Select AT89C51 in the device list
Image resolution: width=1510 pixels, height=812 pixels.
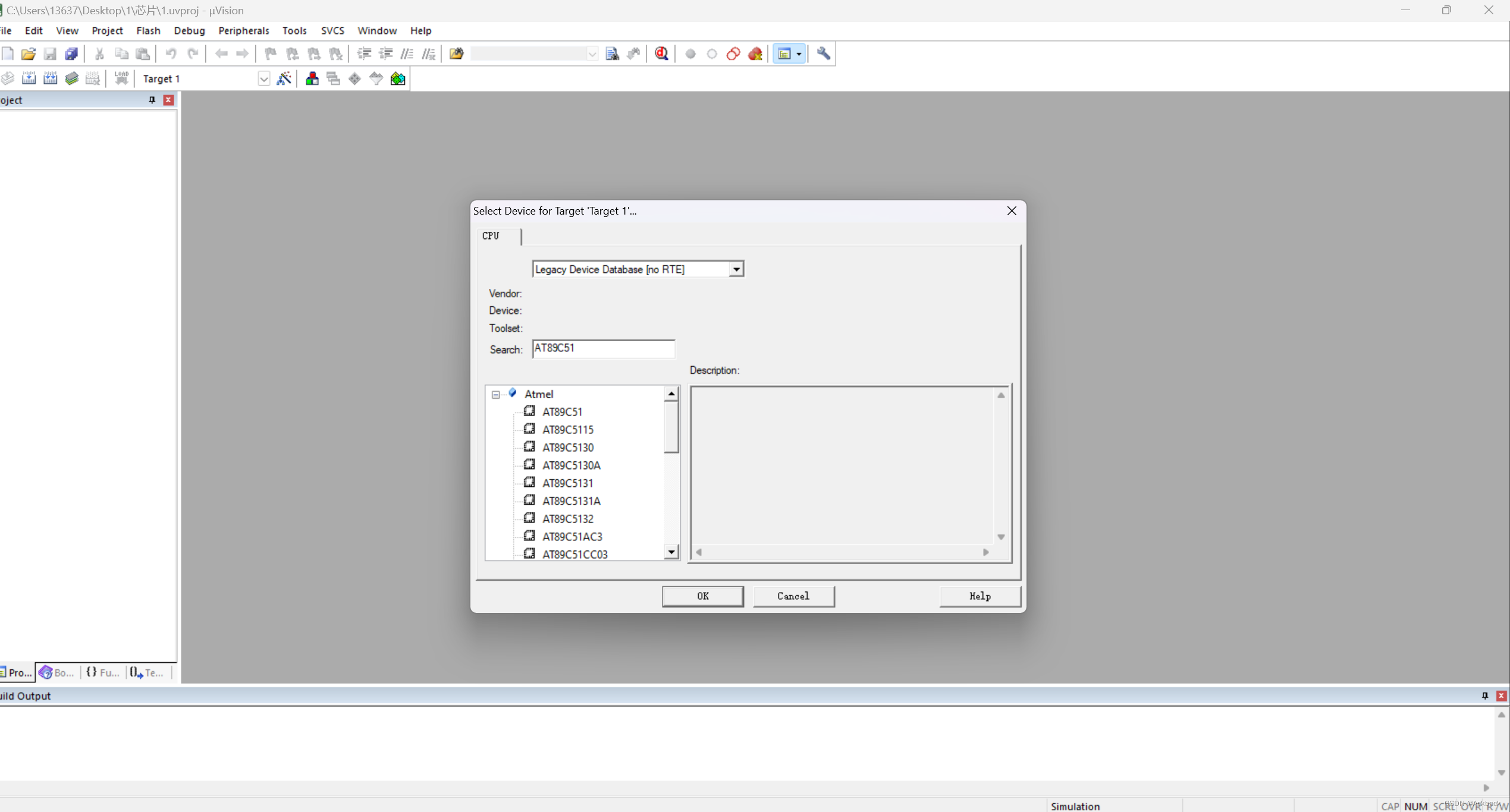562,411
